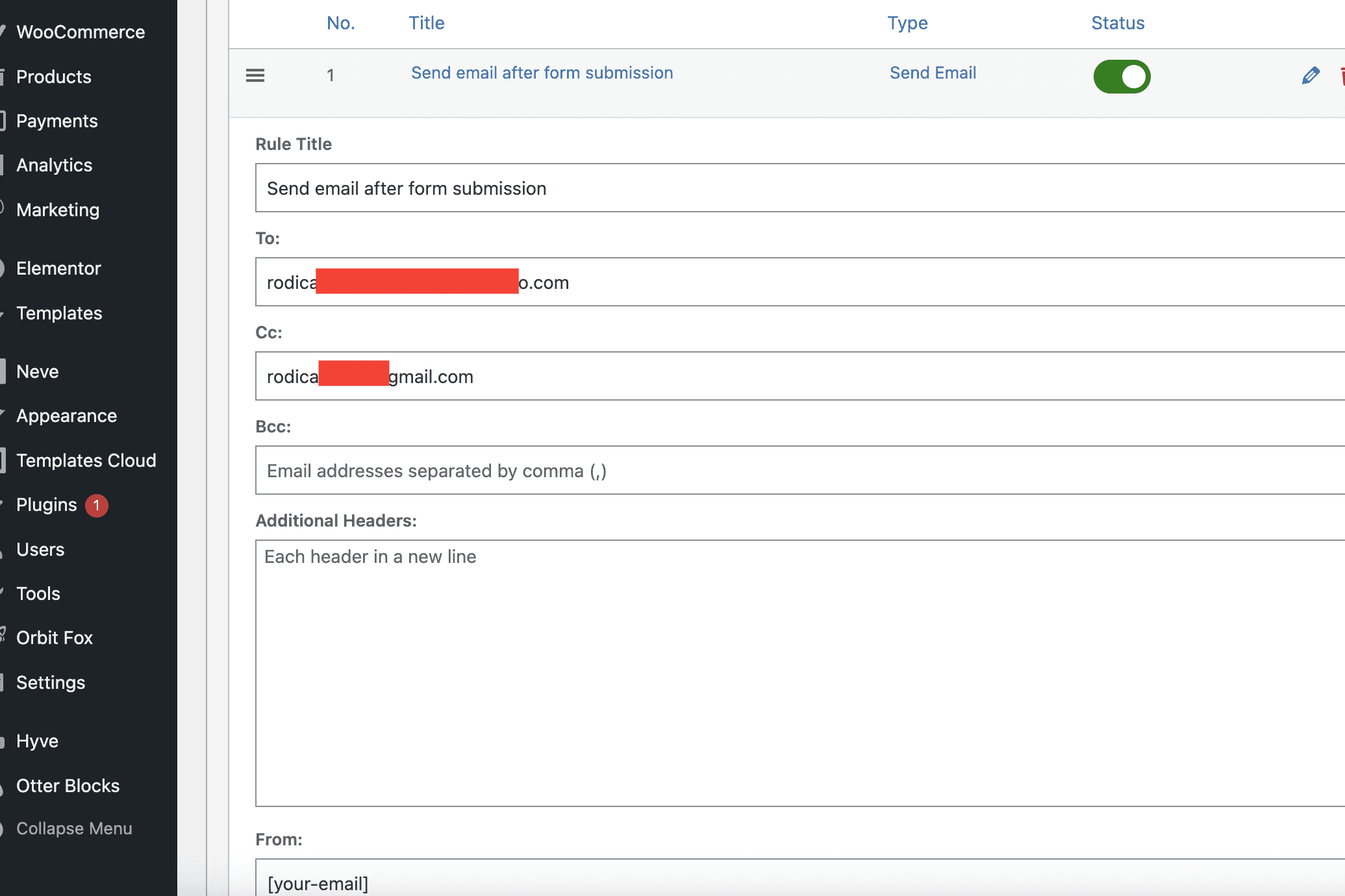1345x896 pixels.
Task: Toggle the Send Email rule status switch
Action: point(1122,77)
